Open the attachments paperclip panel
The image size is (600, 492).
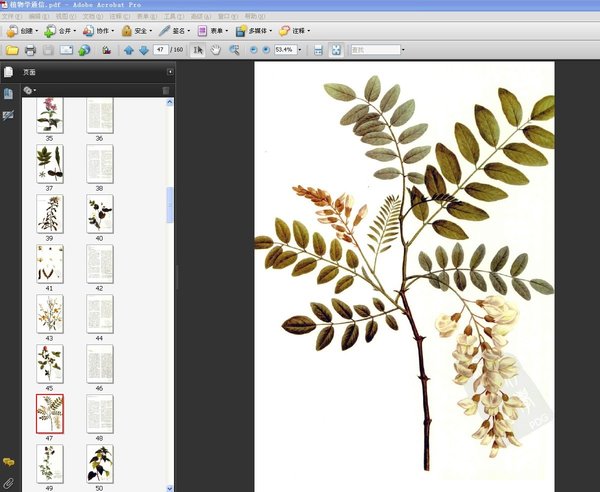tap(9, 483)
